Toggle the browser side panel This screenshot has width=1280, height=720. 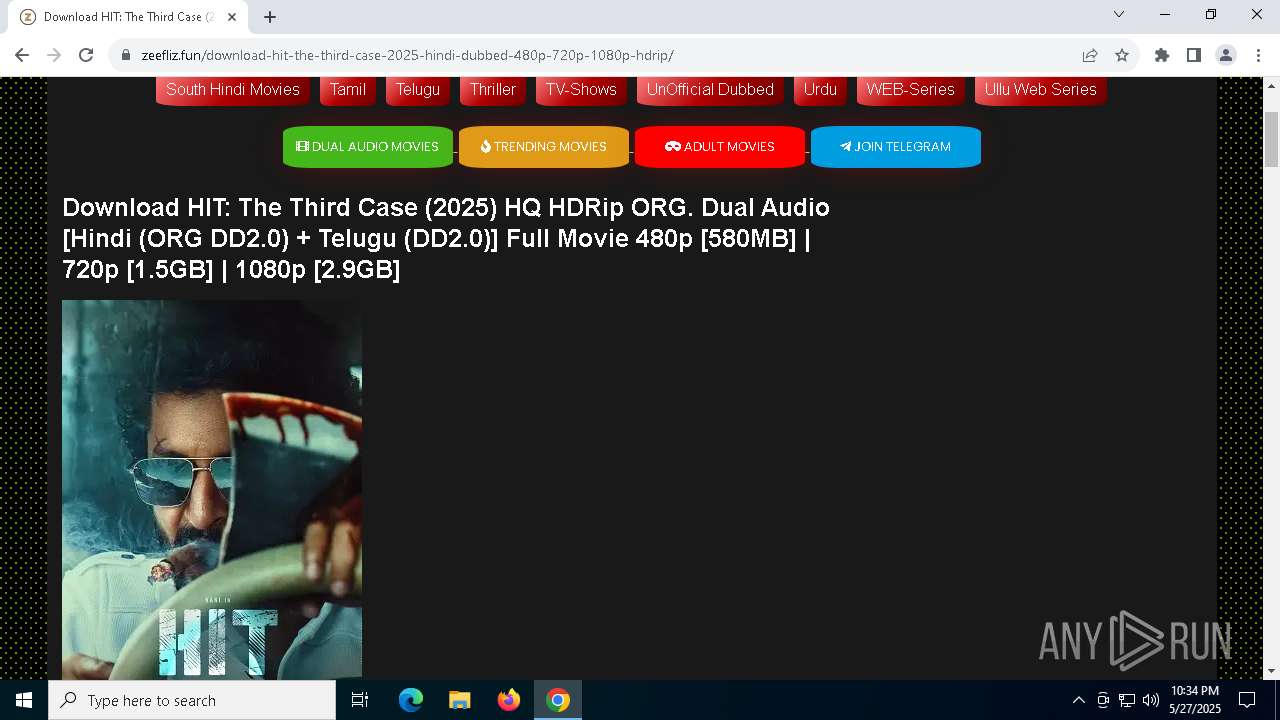coord(1194,55)
